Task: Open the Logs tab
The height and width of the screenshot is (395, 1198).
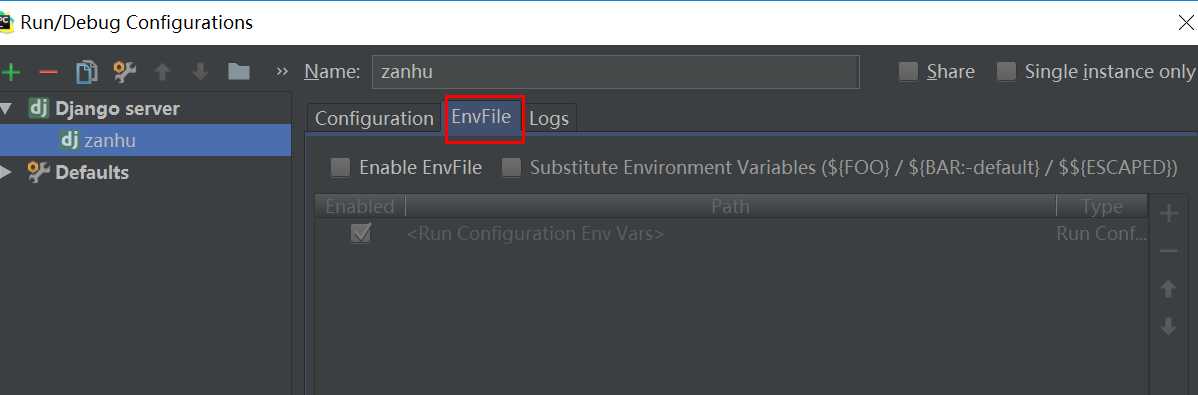Action: click(549, 118)
